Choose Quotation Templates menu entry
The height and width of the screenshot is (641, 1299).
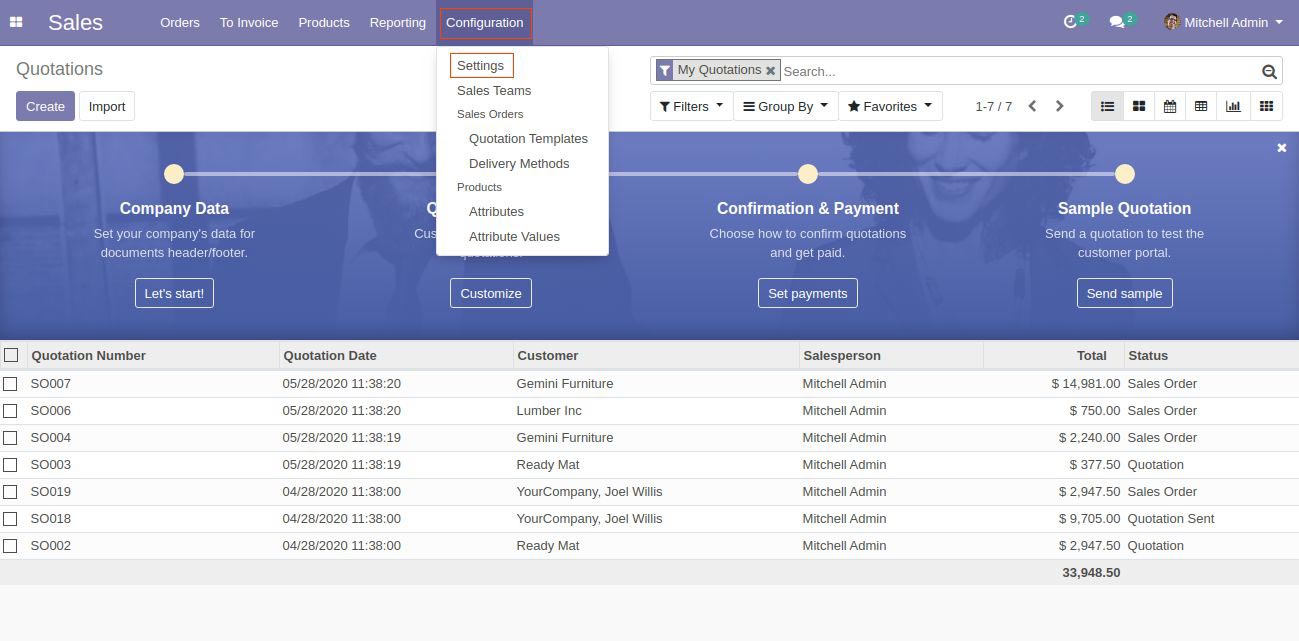pyautogui.click(x=528, y=139)
